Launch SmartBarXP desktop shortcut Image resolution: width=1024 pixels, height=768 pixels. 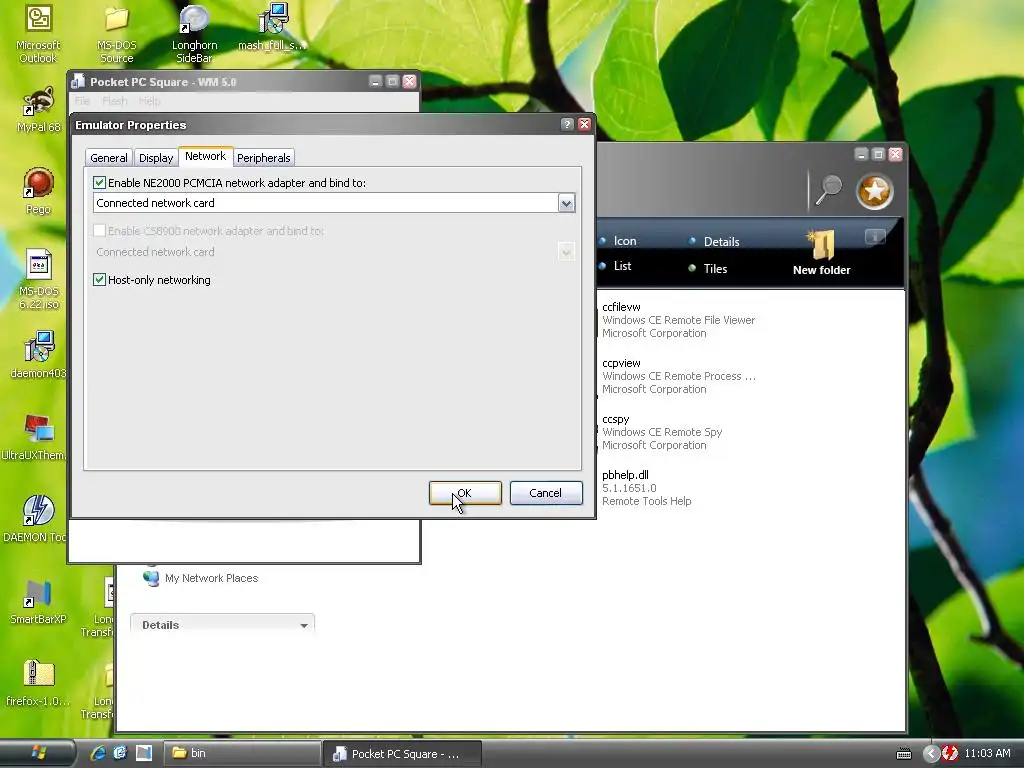pyautogui.click(x=38, y=601)
